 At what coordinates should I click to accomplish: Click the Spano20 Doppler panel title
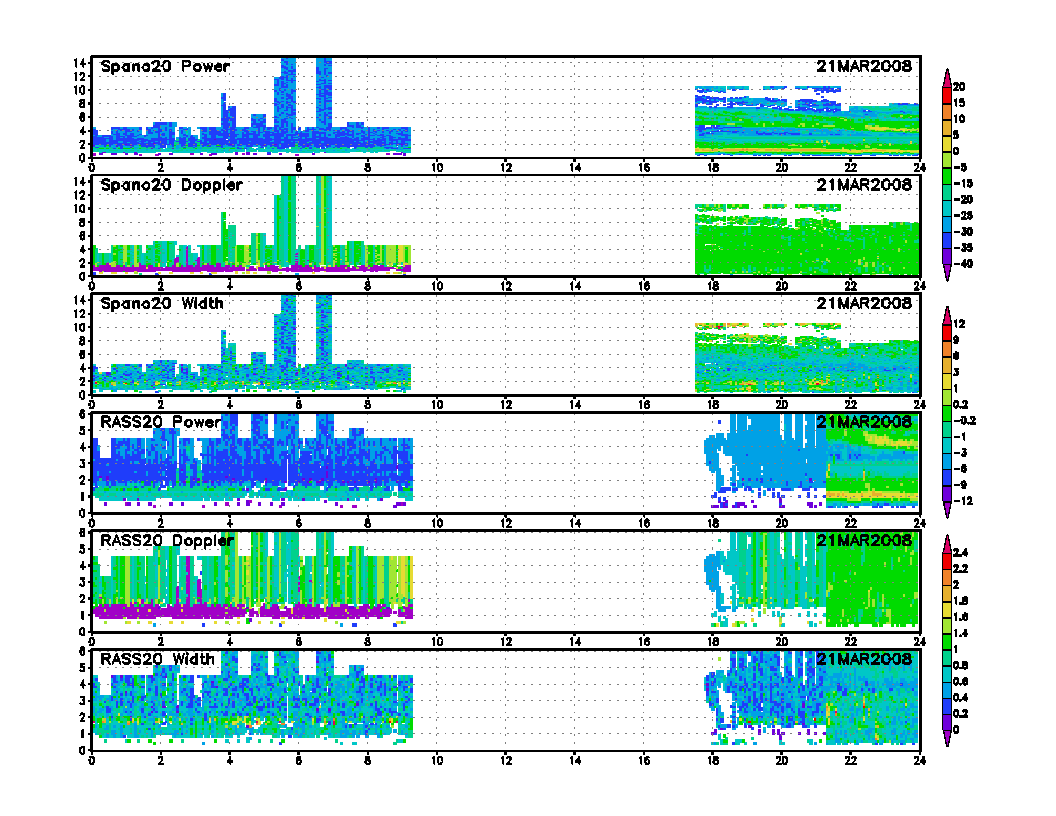pos(171,185)
